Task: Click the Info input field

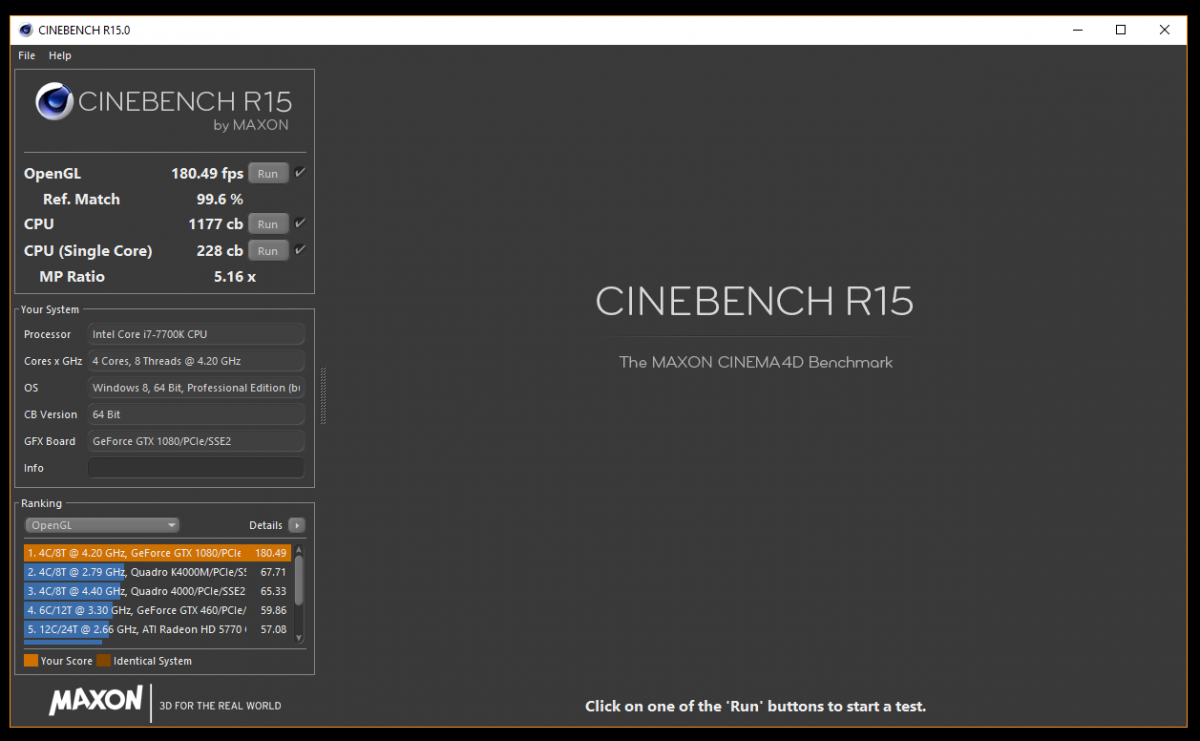Action: tap(196, 468)
